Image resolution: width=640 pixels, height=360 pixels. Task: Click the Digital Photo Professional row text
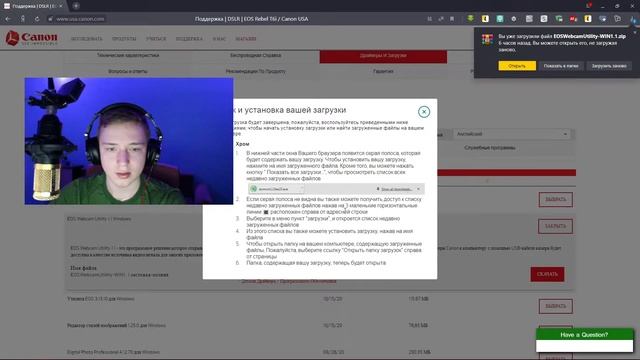[113, 352]
